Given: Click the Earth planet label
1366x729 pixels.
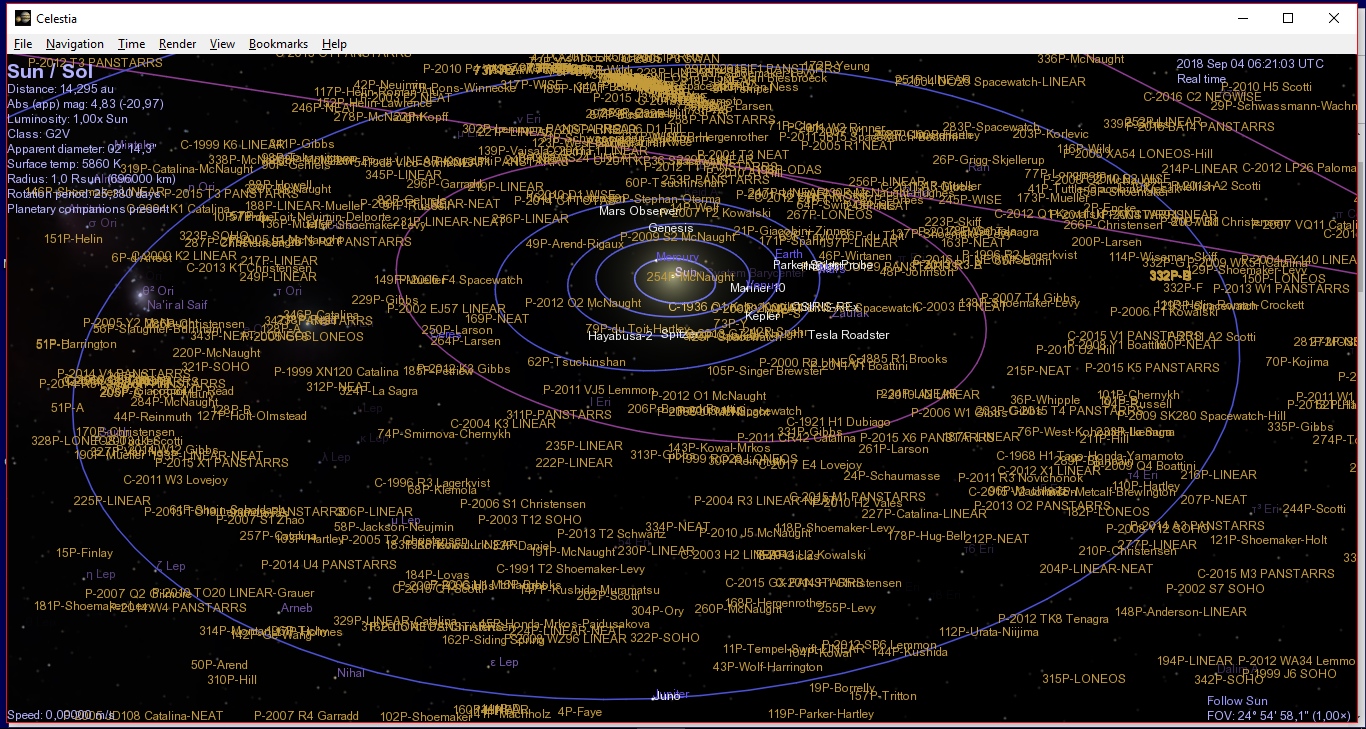Looking at the screenshot, I should pyautogui.click(x=789, y=255).
